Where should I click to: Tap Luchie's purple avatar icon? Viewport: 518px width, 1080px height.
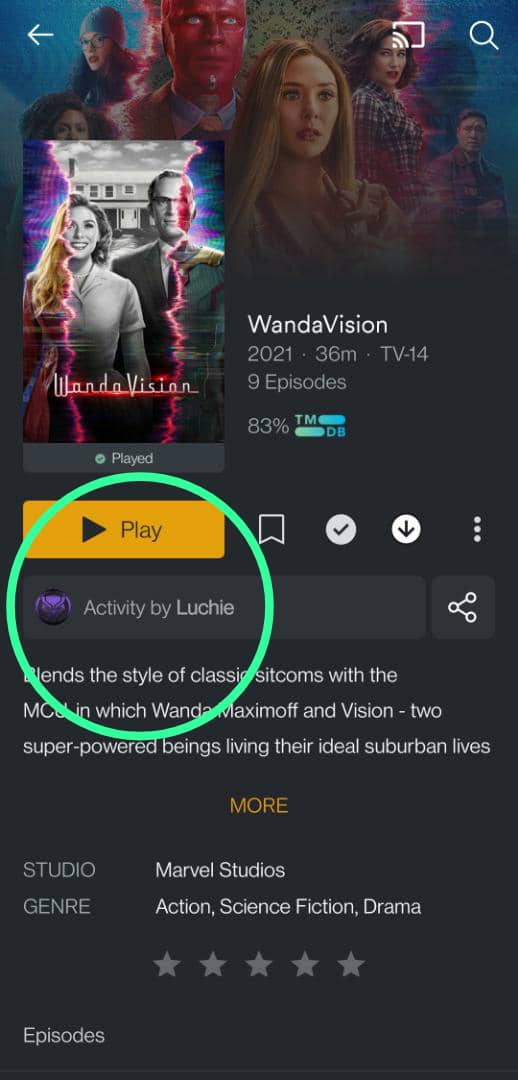[x=54, y=608]
